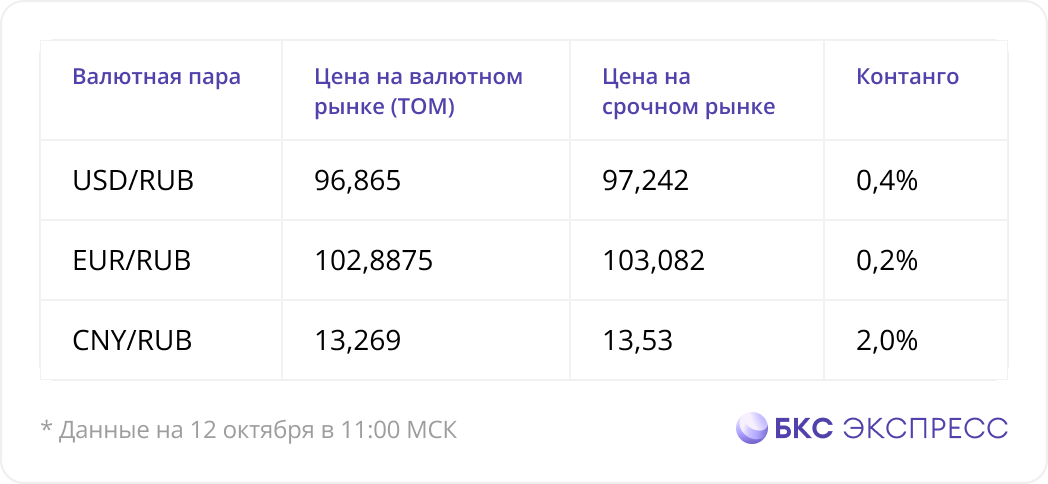Click the CNY/RUB row label
1048x484 pixels.
tap(132, 341)
